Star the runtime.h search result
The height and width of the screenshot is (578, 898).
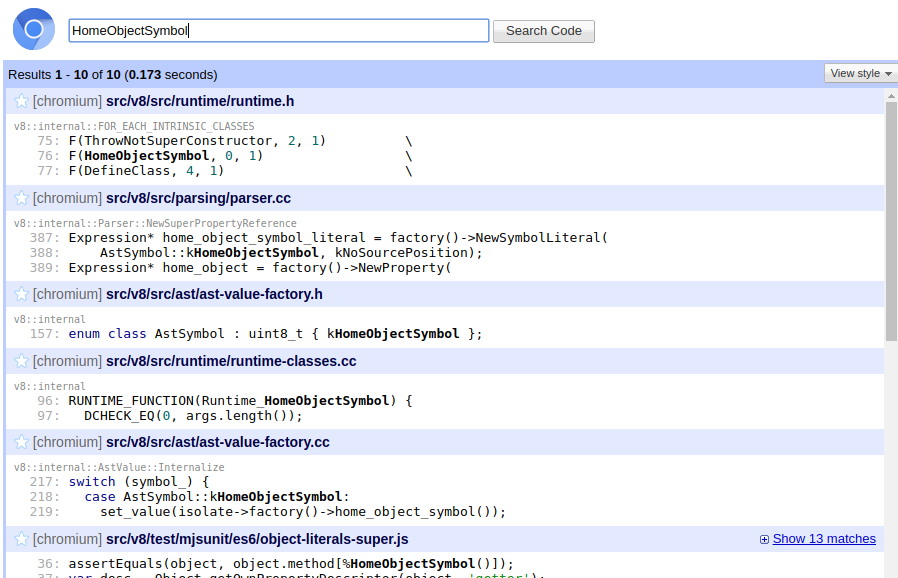[21, 101]
